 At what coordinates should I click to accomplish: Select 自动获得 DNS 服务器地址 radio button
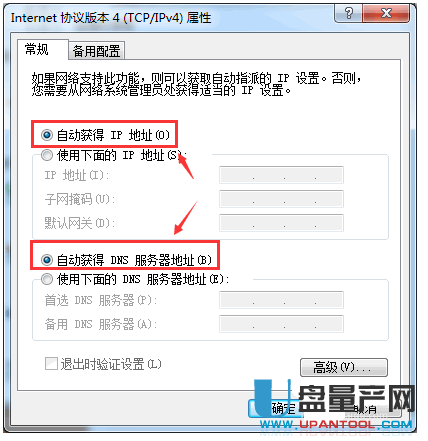point(47,260)
